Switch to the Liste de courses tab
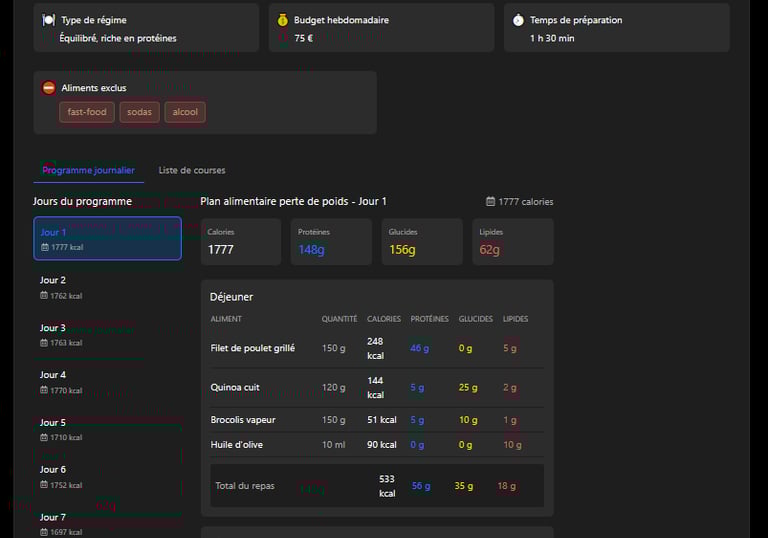 coord(192,171)
